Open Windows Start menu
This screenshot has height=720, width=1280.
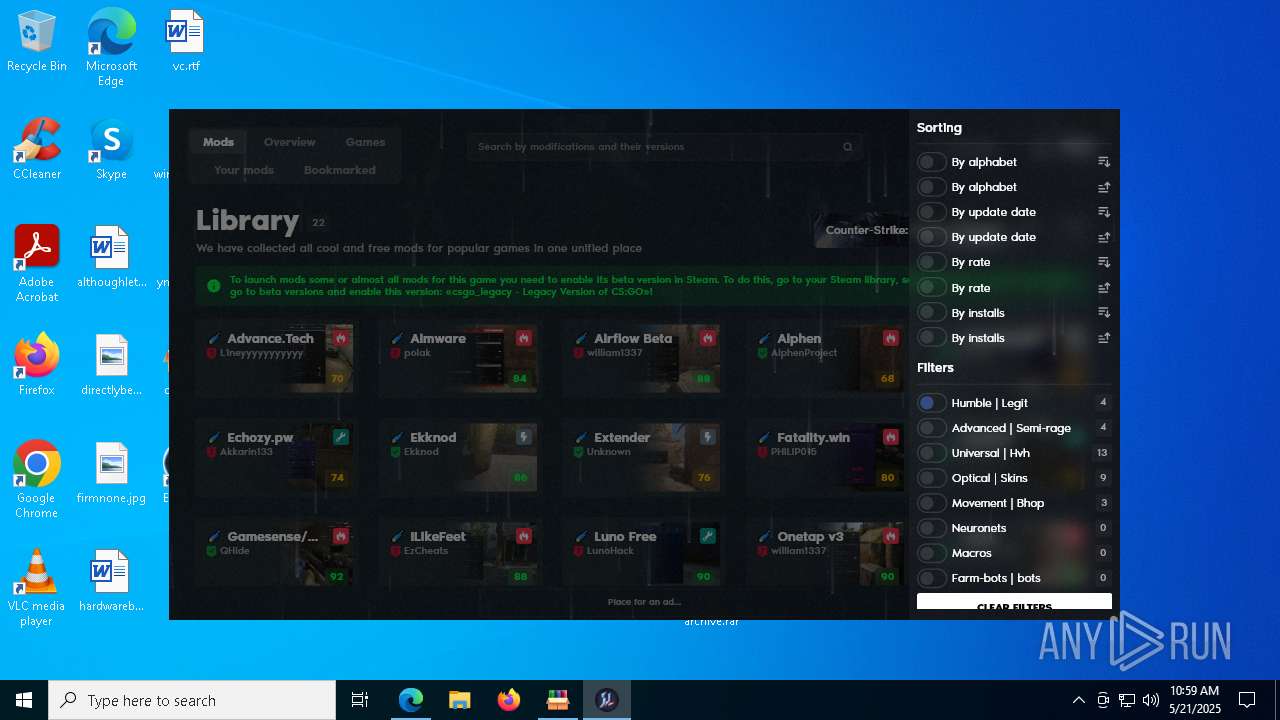[24, 700]
